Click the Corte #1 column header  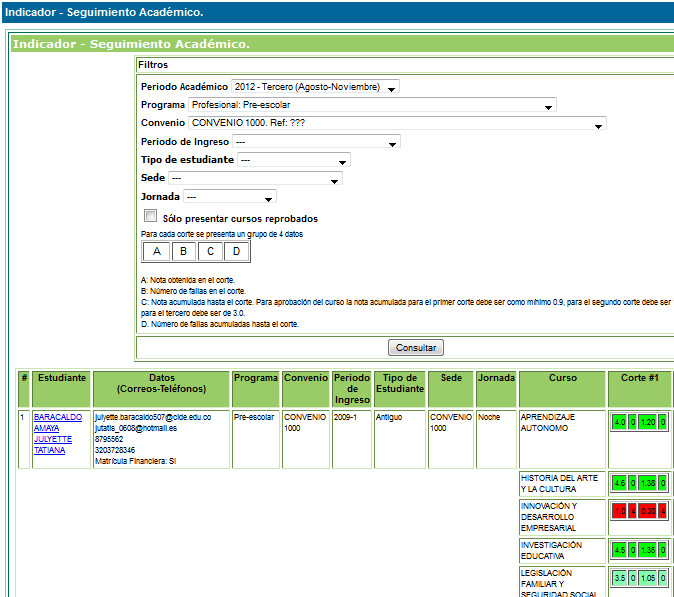coord(640,389)
